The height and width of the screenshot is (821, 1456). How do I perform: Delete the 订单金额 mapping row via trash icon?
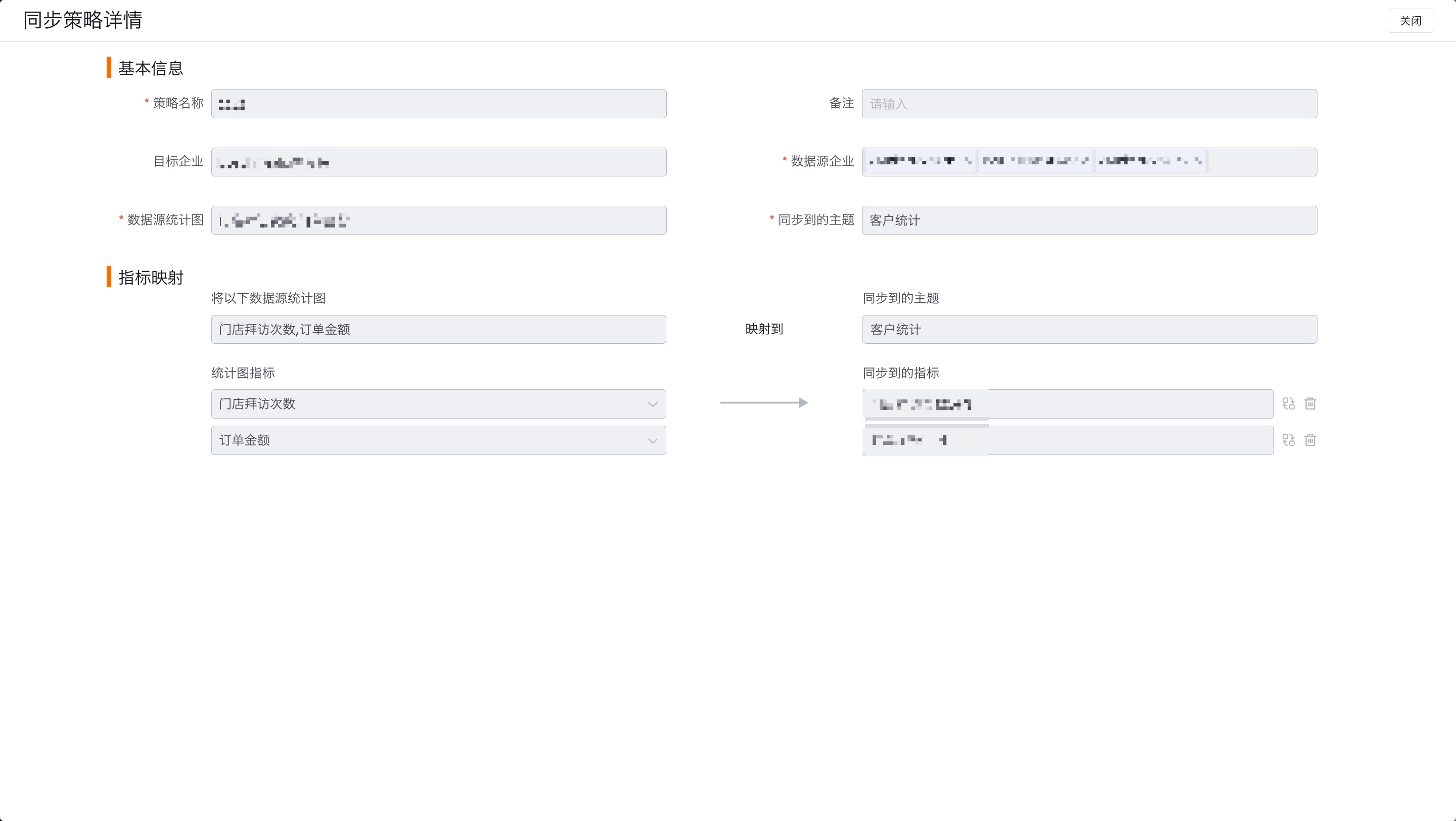pyautogui.click(x=1310, y=440)
